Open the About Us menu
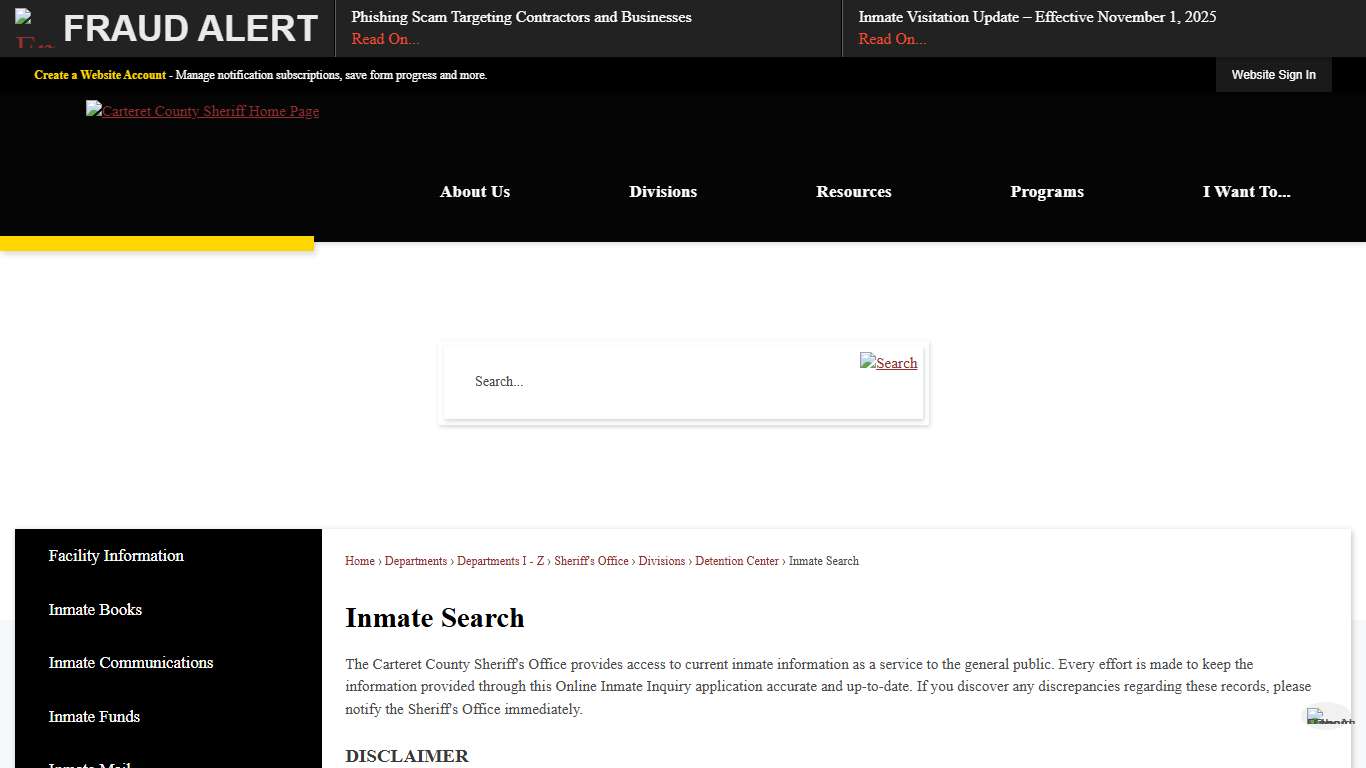The width and height of the screenshot is (1366, 768). pos(474,191)
